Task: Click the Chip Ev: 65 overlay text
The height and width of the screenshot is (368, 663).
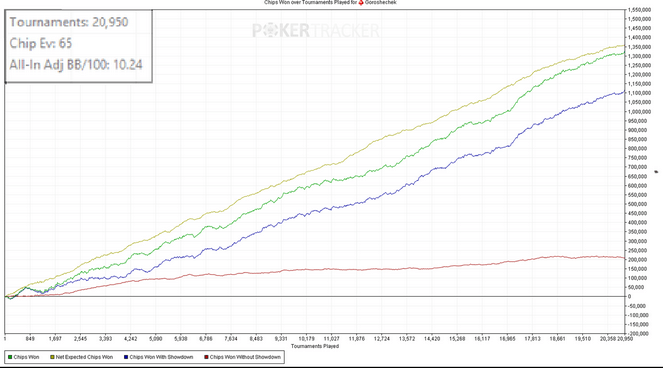Action: click(41, 43)
